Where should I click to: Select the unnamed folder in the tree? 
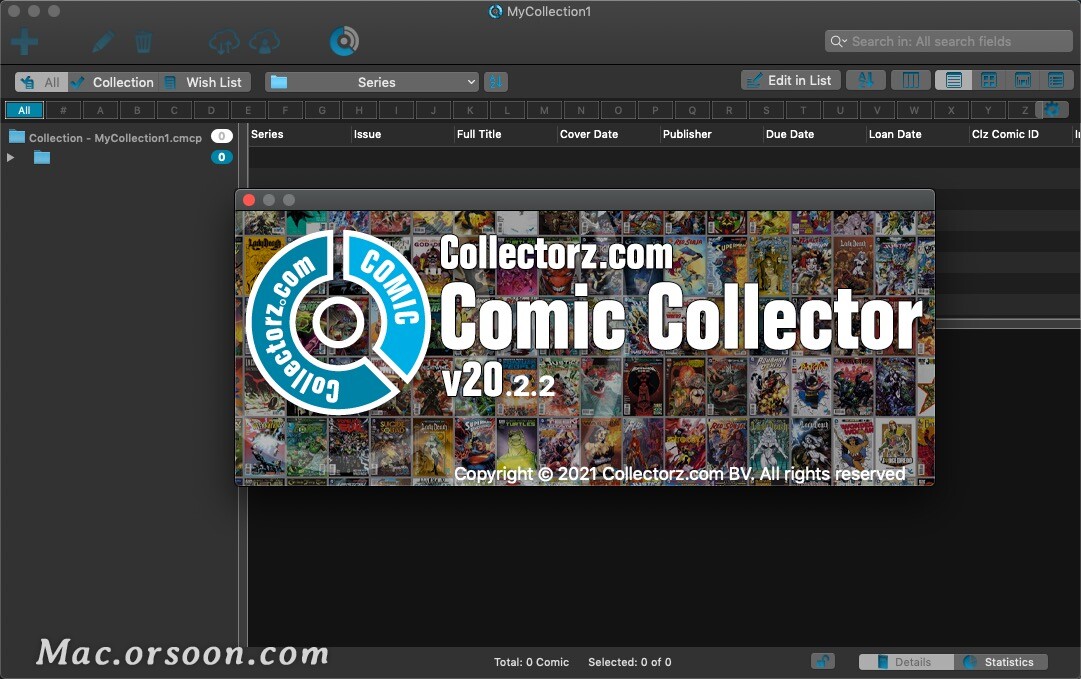(x=42, y=158)
